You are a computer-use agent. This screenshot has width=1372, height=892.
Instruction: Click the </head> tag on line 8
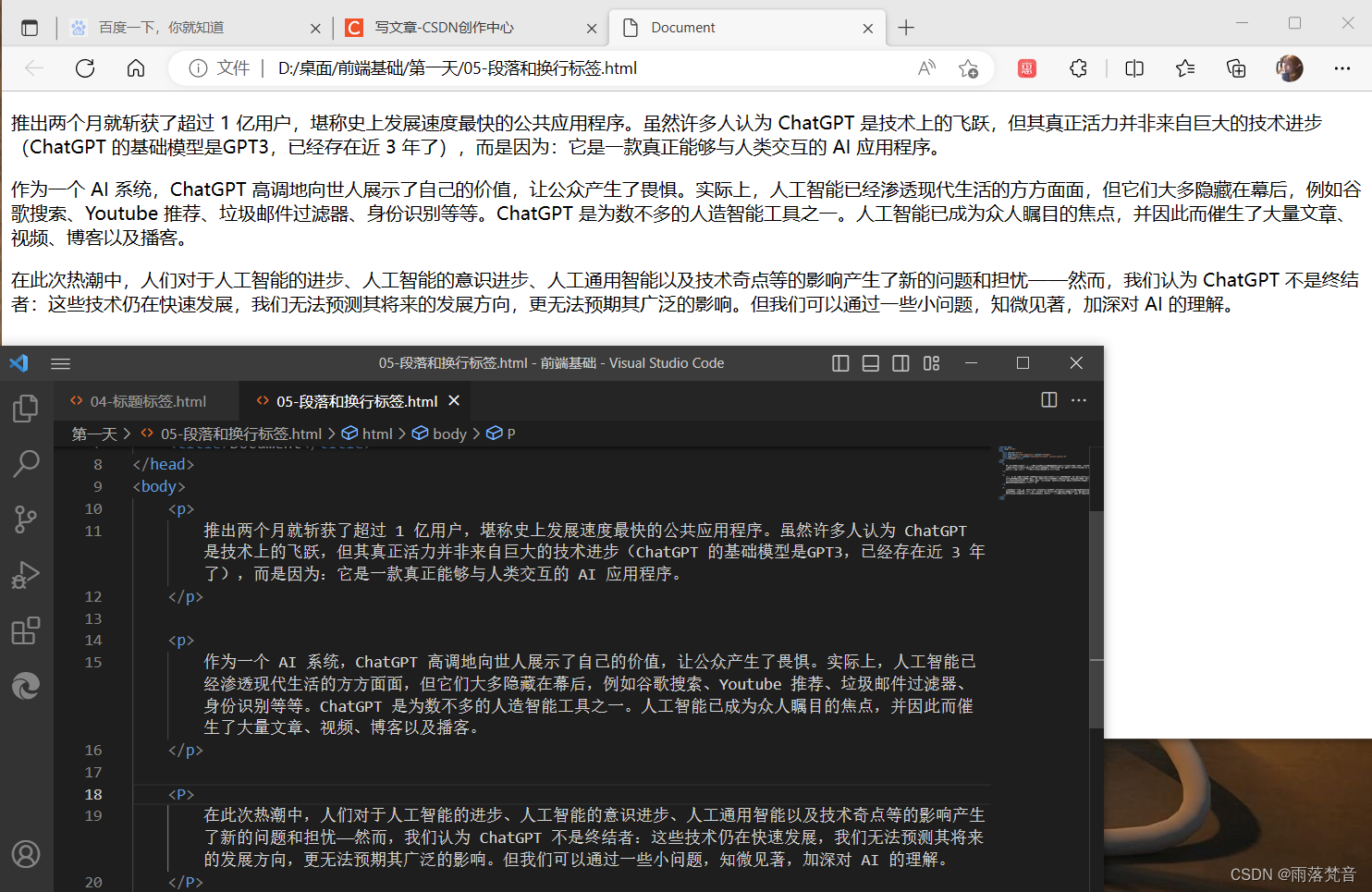click(x=164, y=464)
